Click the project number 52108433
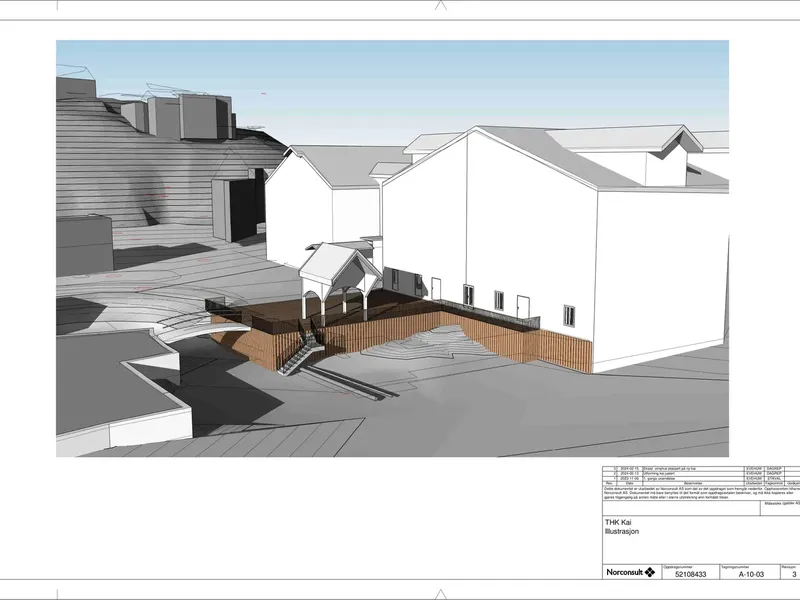 (x=690, y=574)
